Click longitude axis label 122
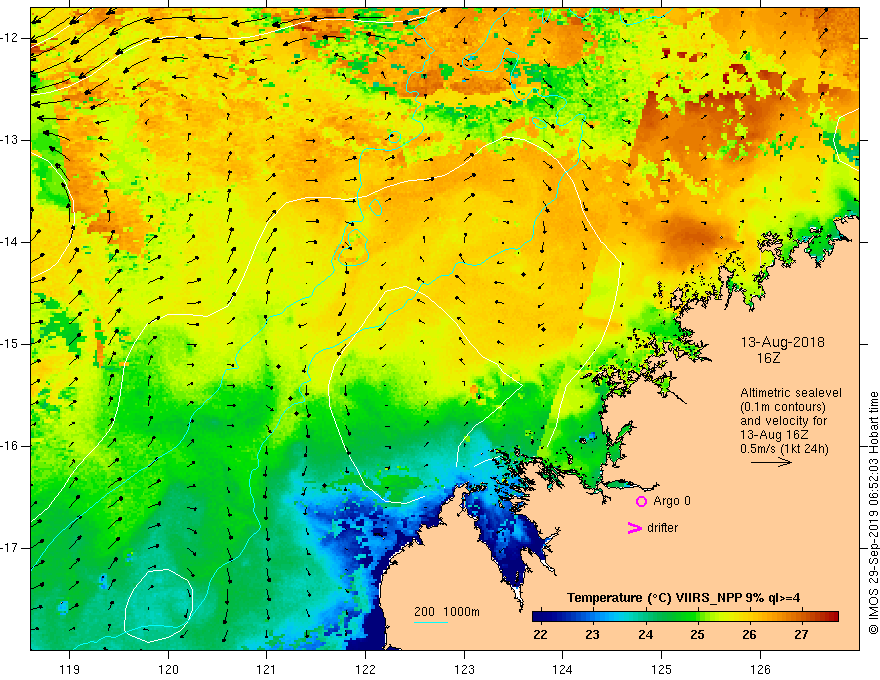Viewport: 880px width, 680px height. [365, 669]
